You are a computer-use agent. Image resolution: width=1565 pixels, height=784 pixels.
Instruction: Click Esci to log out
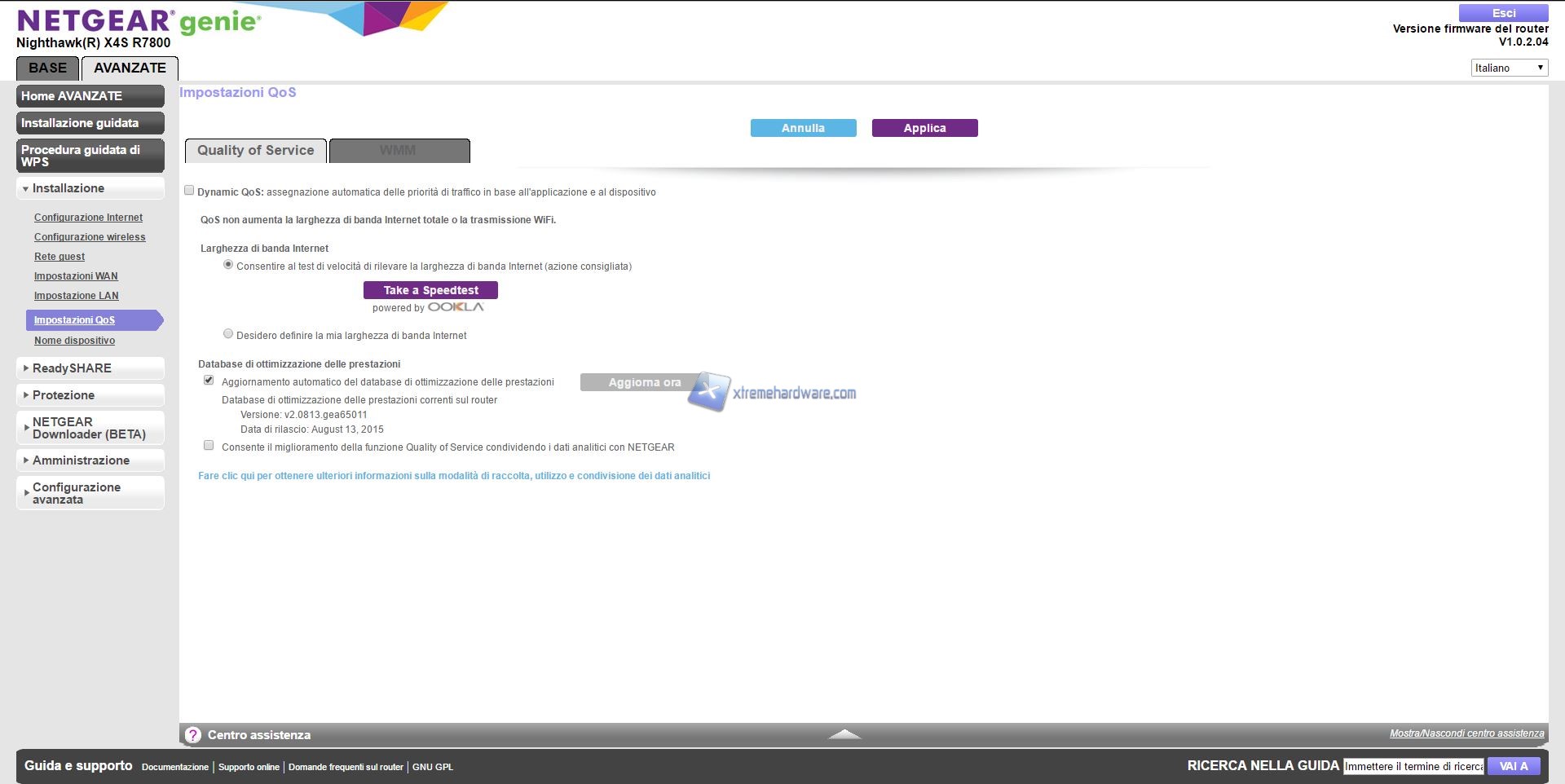click(1503, 13)
